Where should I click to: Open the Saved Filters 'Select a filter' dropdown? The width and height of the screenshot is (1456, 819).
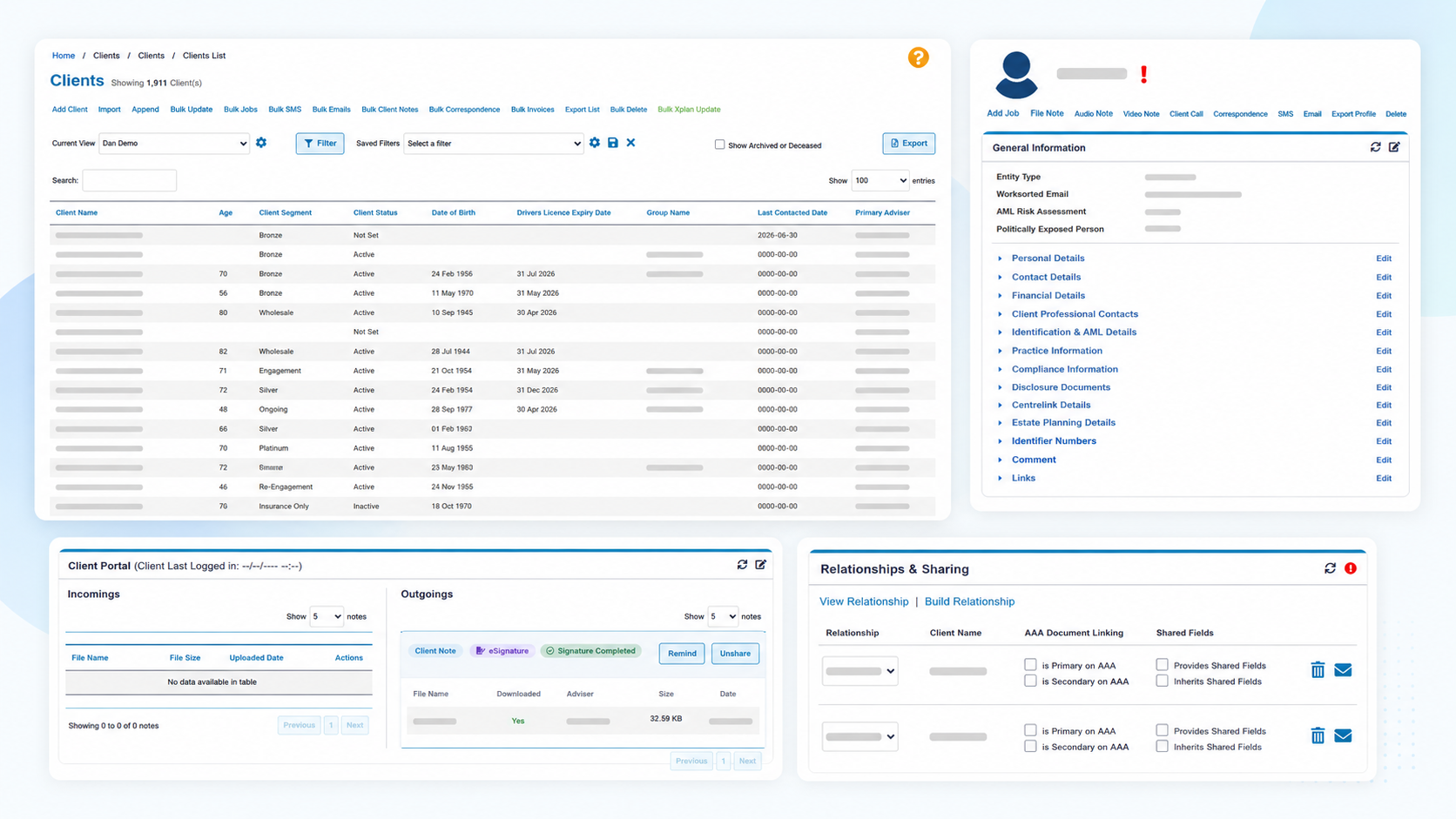click(493, 144)
